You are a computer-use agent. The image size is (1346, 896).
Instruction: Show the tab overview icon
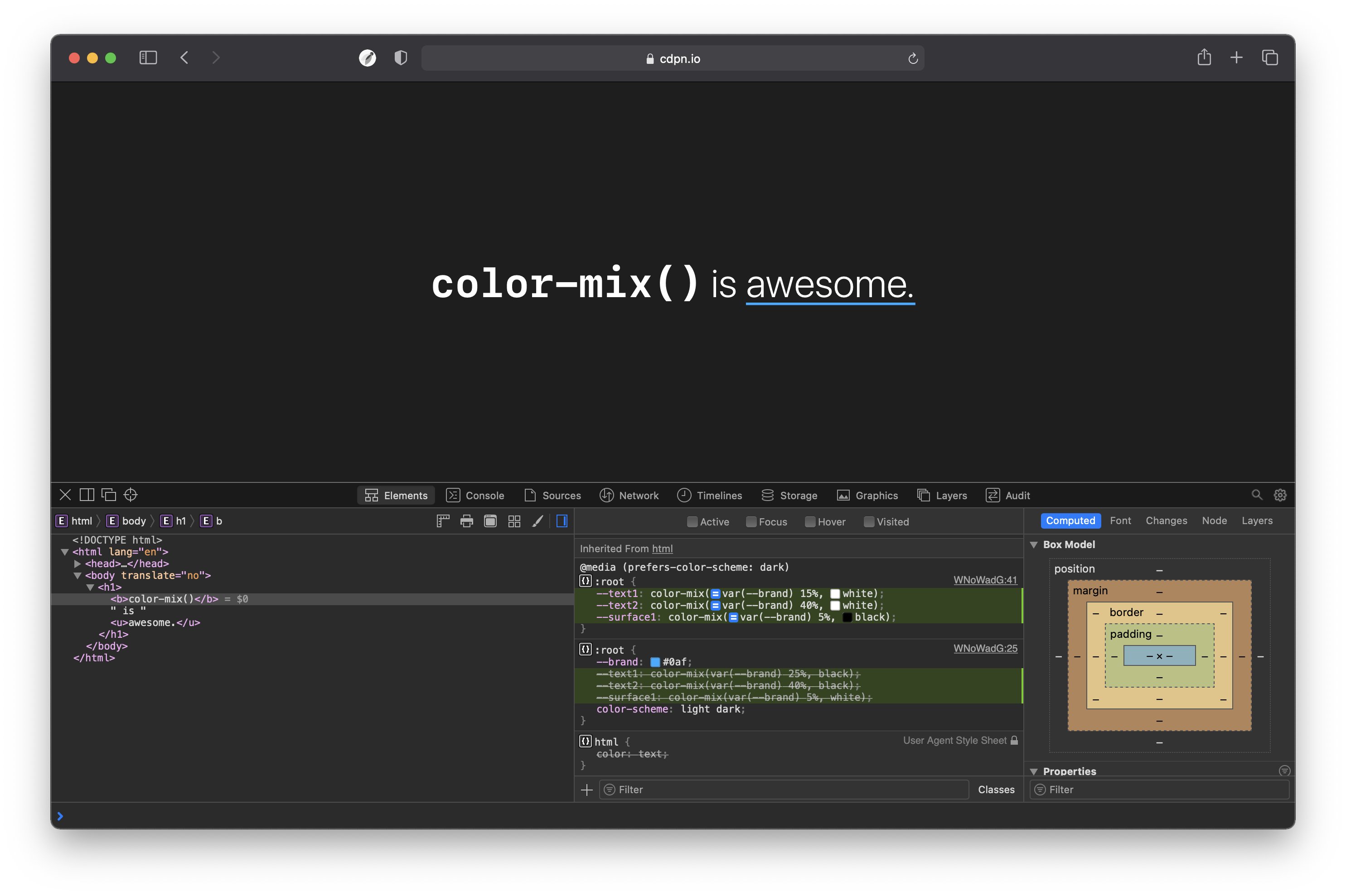(x=1270, y=58)
